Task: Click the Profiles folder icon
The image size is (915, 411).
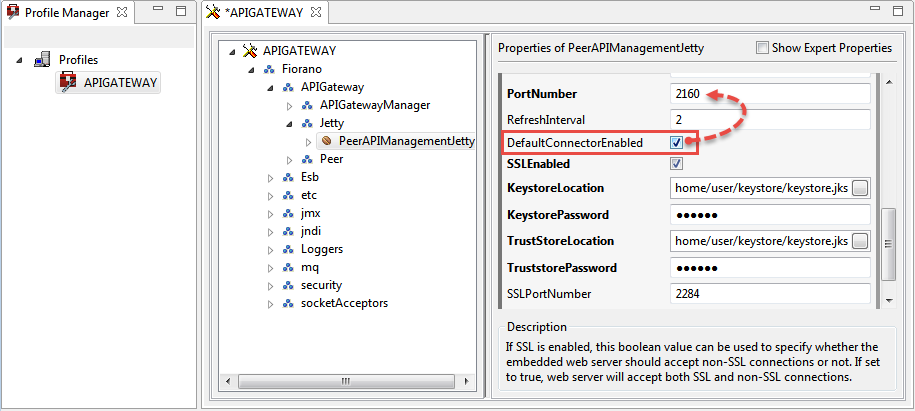Action: [43, 60]
